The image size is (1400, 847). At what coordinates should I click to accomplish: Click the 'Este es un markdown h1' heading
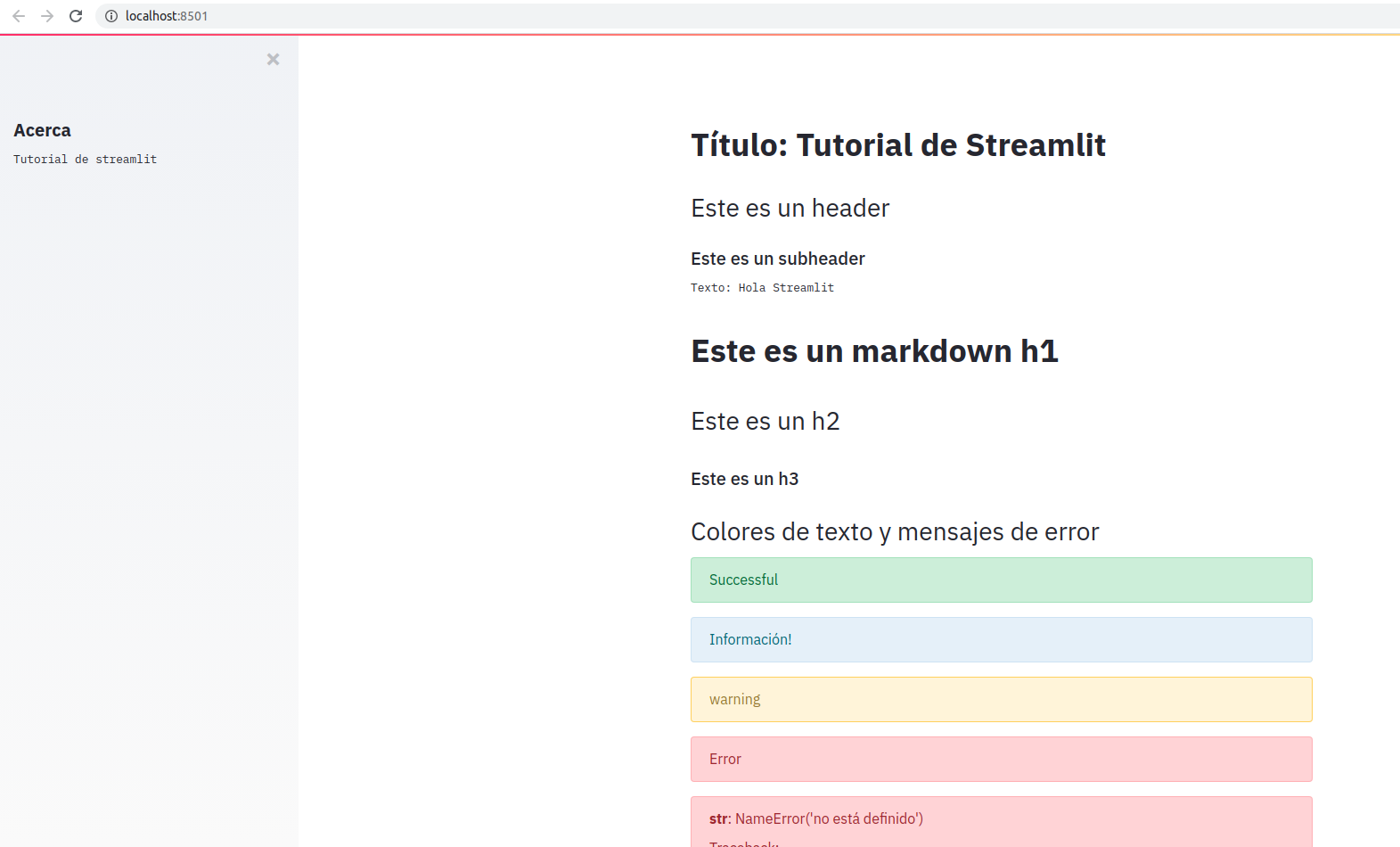point(874,351)
